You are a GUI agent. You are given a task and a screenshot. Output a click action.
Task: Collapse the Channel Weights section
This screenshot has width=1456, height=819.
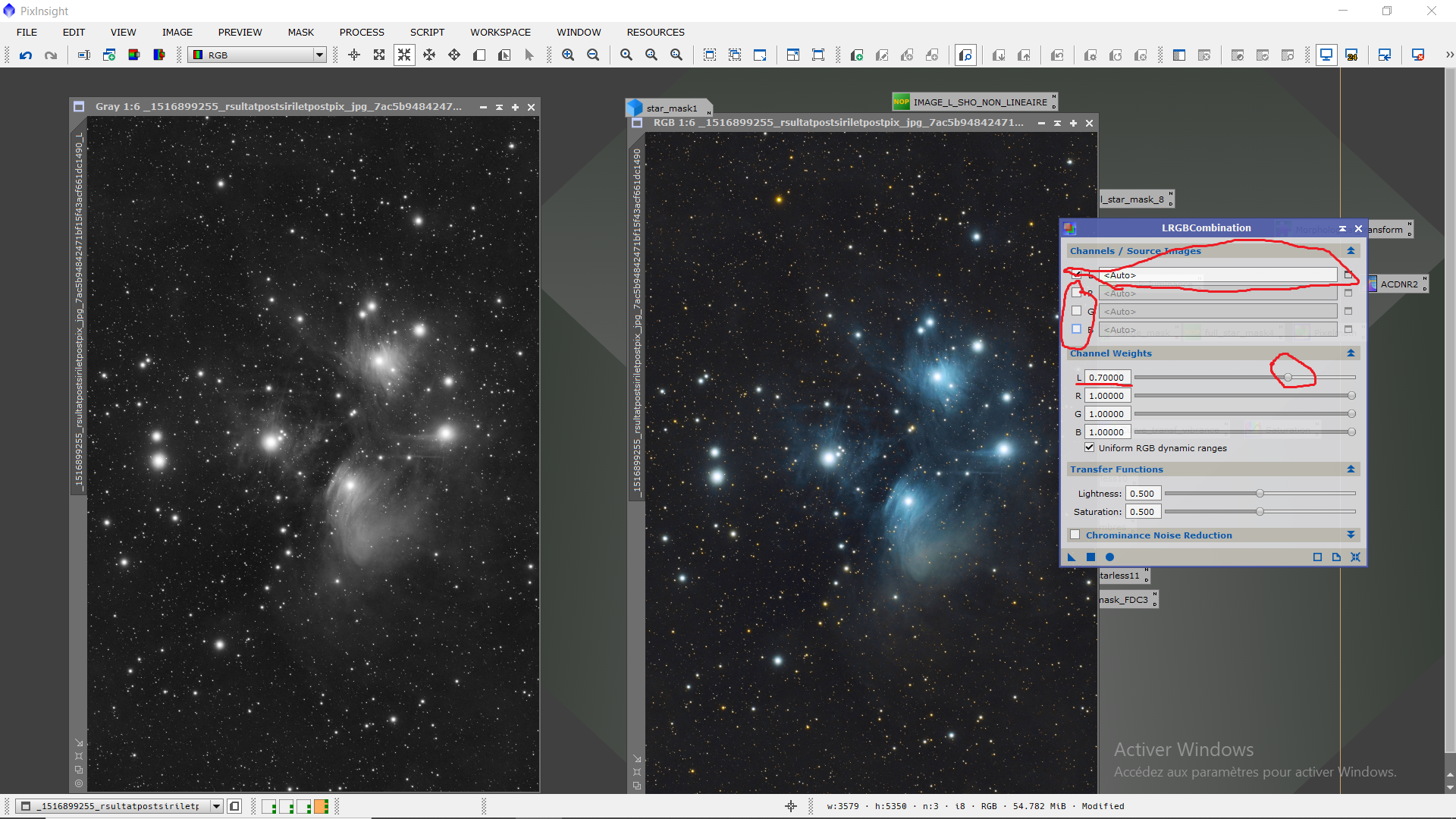pyautogui.click(x=1351, y=353)
